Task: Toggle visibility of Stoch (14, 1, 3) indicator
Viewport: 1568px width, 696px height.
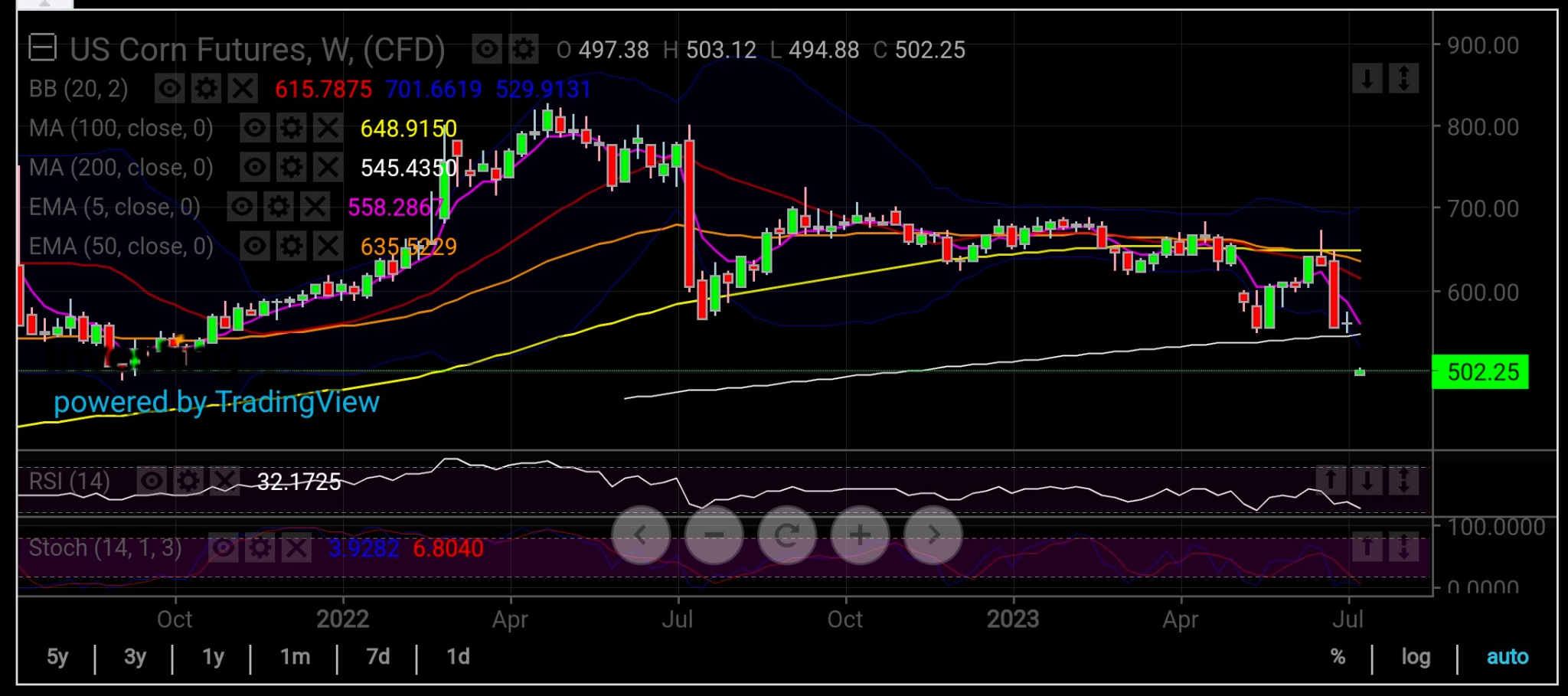Action: pos(223,547)
